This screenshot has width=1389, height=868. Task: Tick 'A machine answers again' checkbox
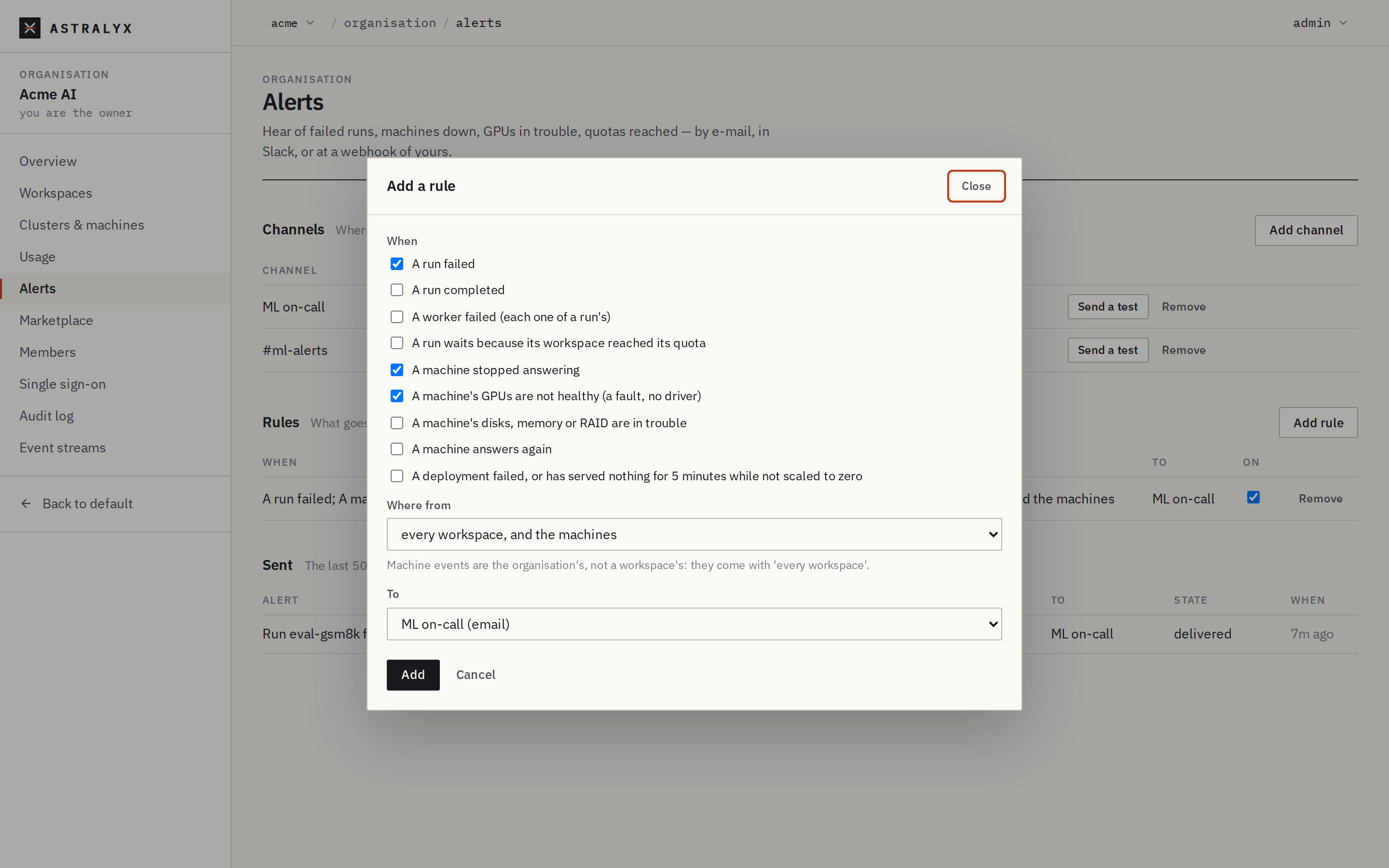[396, 449]
